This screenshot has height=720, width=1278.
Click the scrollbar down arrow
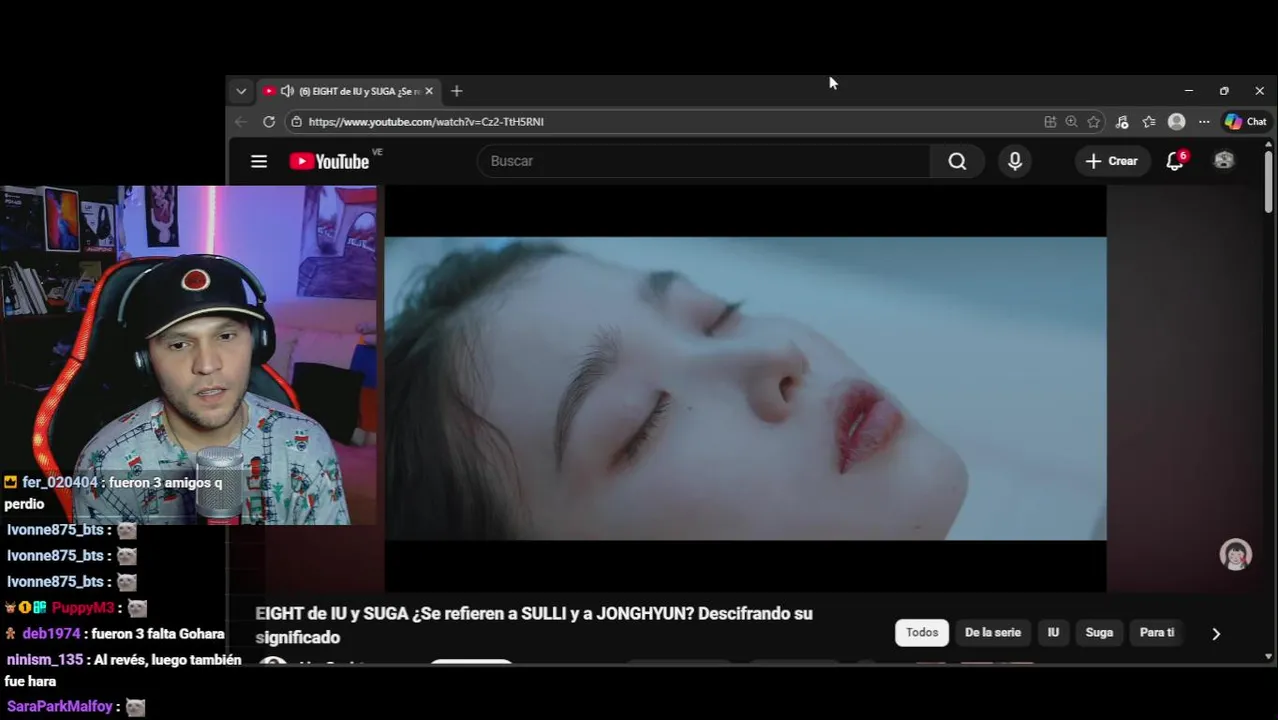[x=1268, y=657]
